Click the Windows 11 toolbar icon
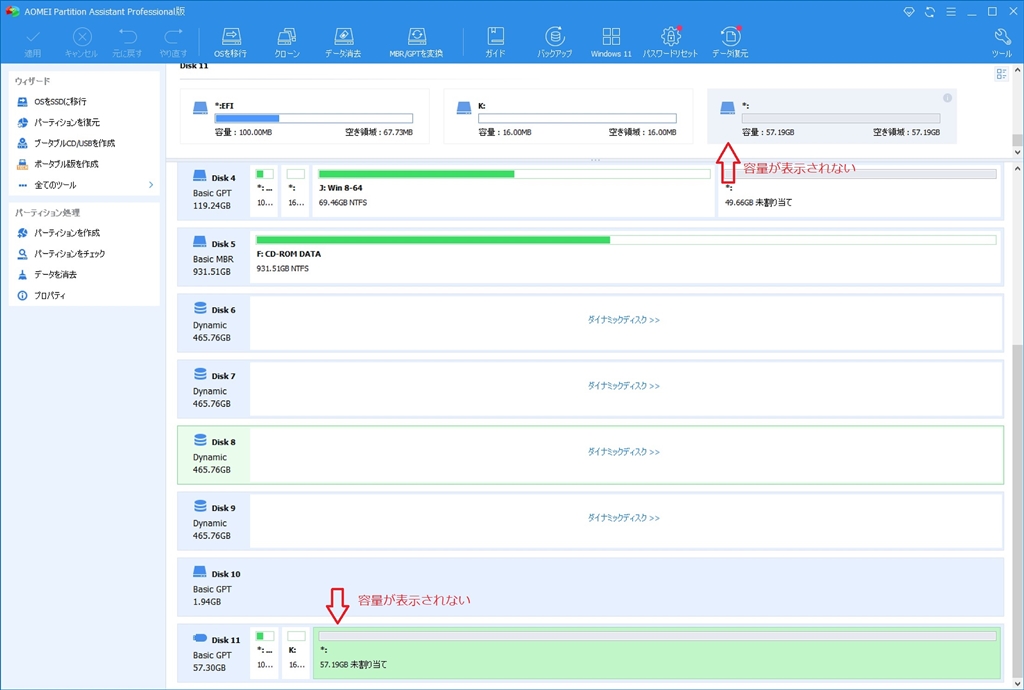Screen dimensions: 1024x690 611,43
